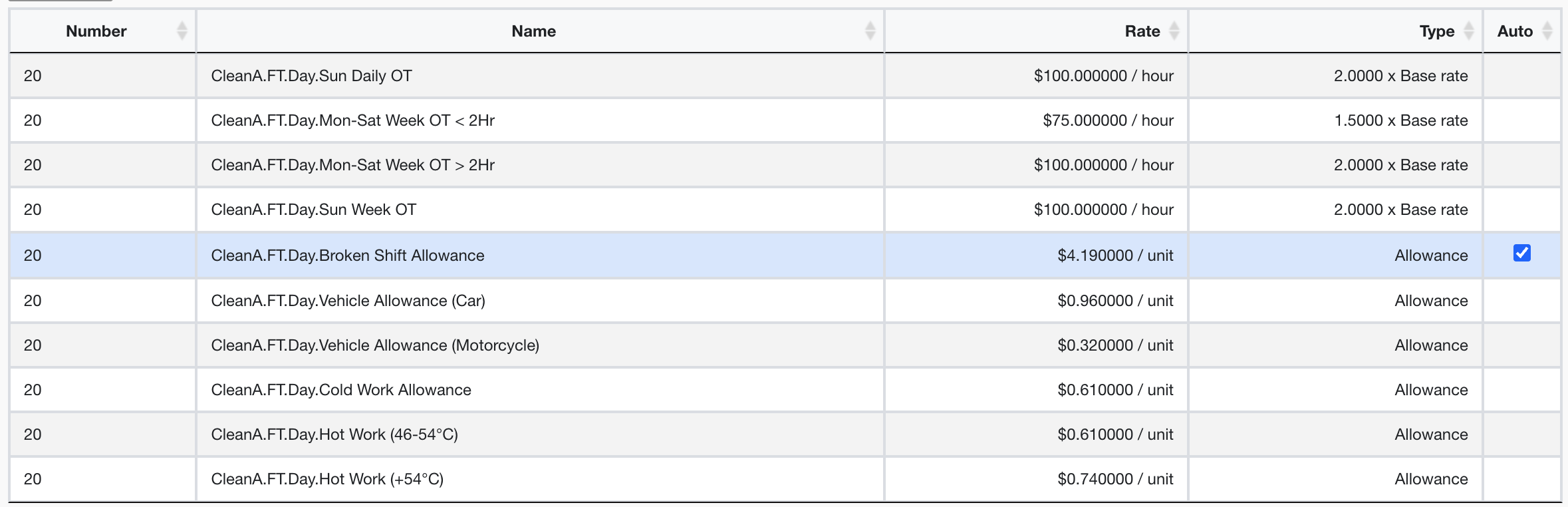Viewport: 1568px width, 507px height.
Task: Click the Vehicle Allowance (Motorcycle) name
Action: click(x=375, y=345)
